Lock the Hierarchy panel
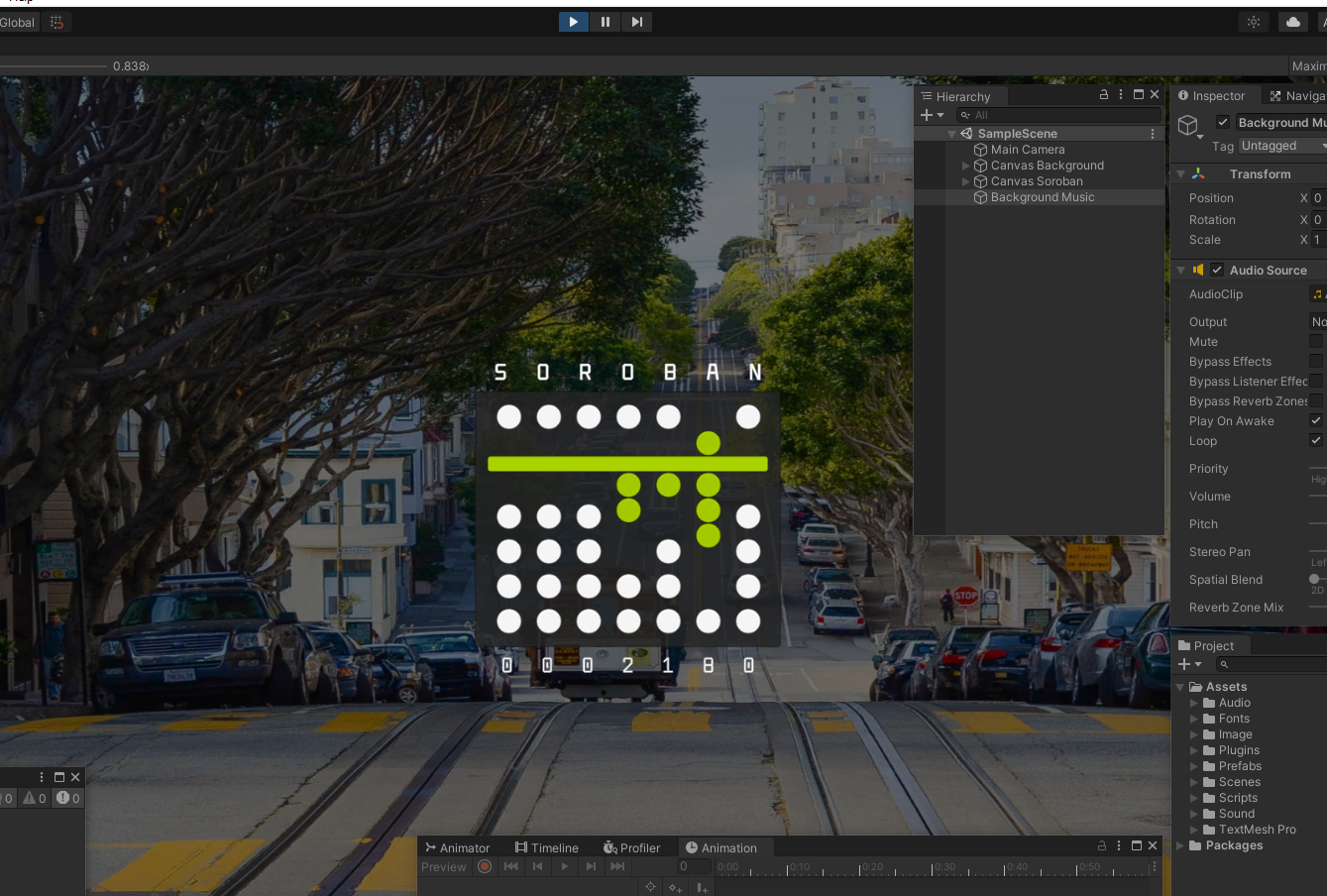The width and height of the screenshot is (1327, 896). (1104, 95)
